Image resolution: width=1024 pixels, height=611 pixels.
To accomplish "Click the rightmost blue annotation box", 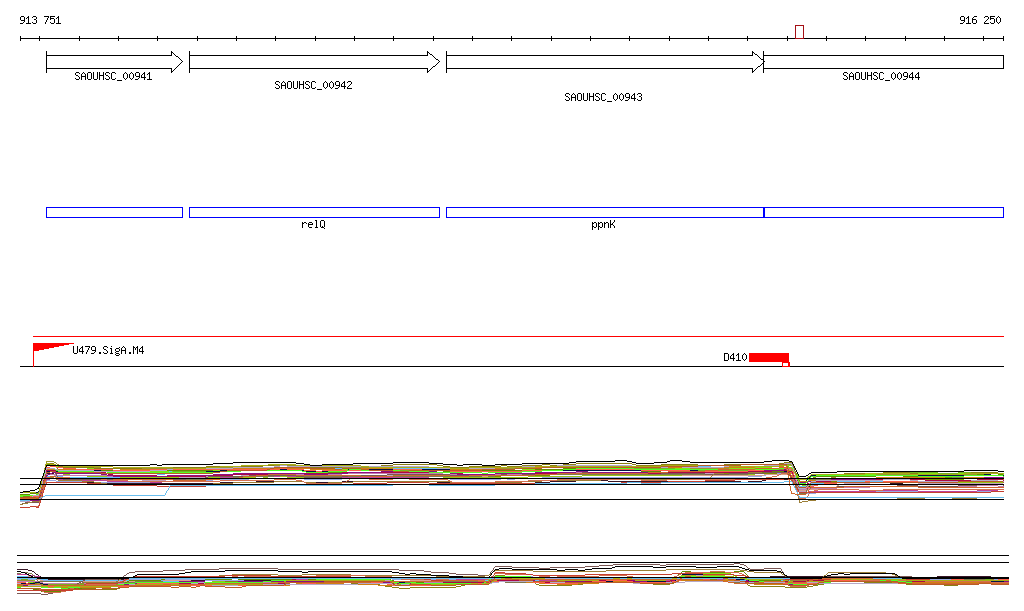I will point(883,212).
